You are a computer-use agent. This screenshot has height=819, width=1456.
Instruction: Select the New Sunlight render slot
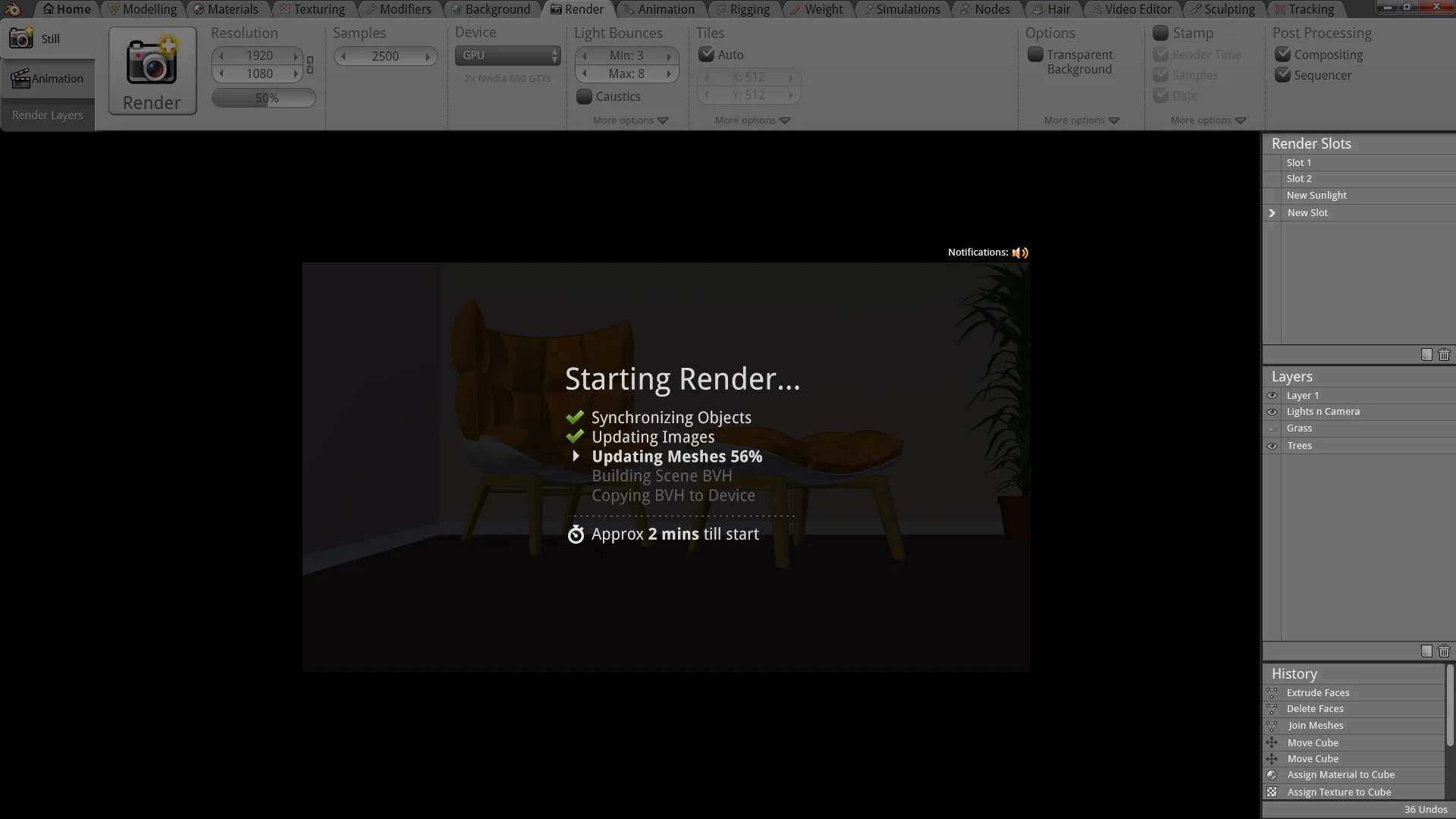coord(1316,195)
